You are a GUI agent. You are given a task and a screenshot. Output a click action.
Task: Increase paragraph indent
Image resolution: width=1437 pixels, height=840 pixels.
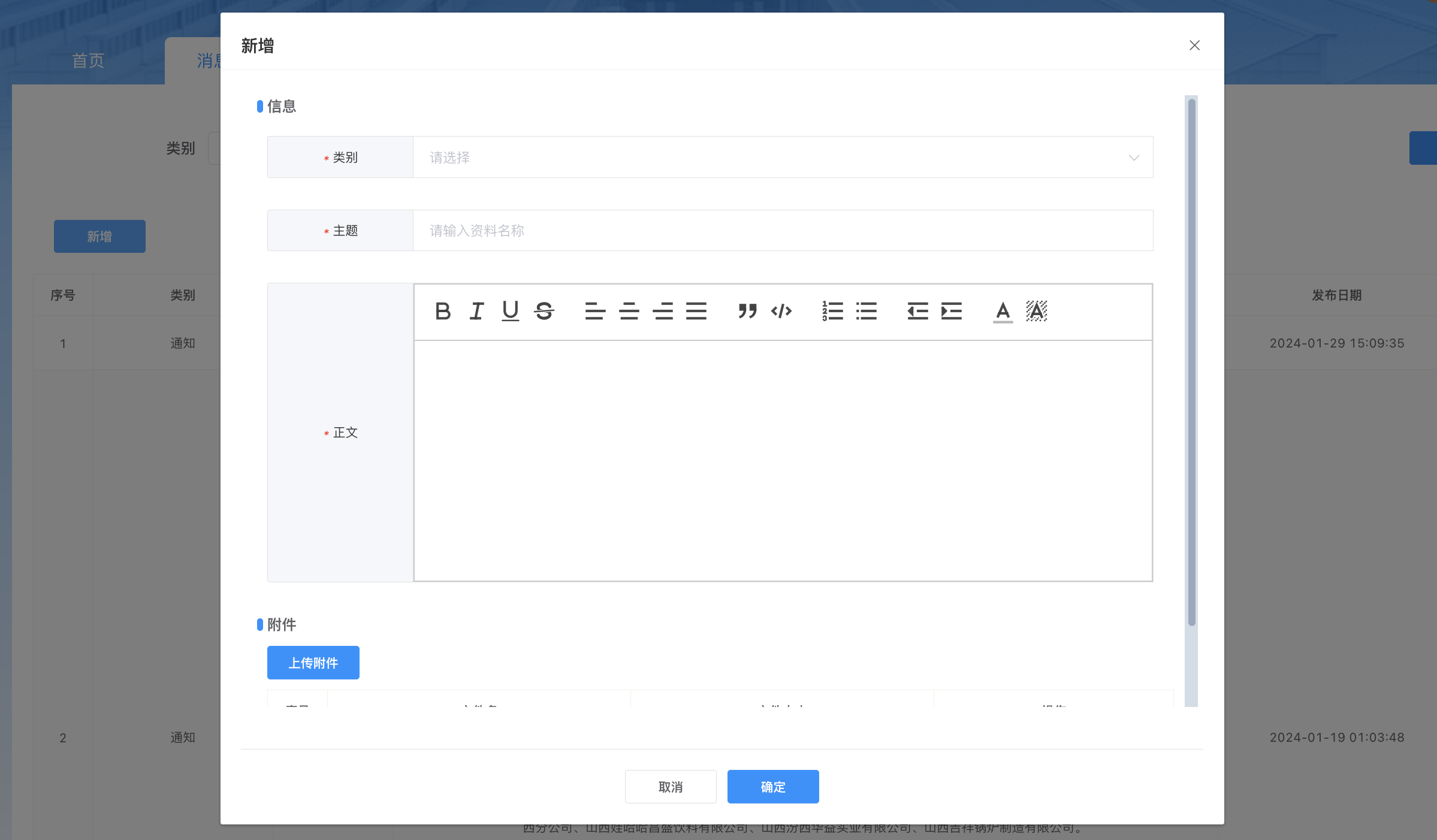(952, 311)
